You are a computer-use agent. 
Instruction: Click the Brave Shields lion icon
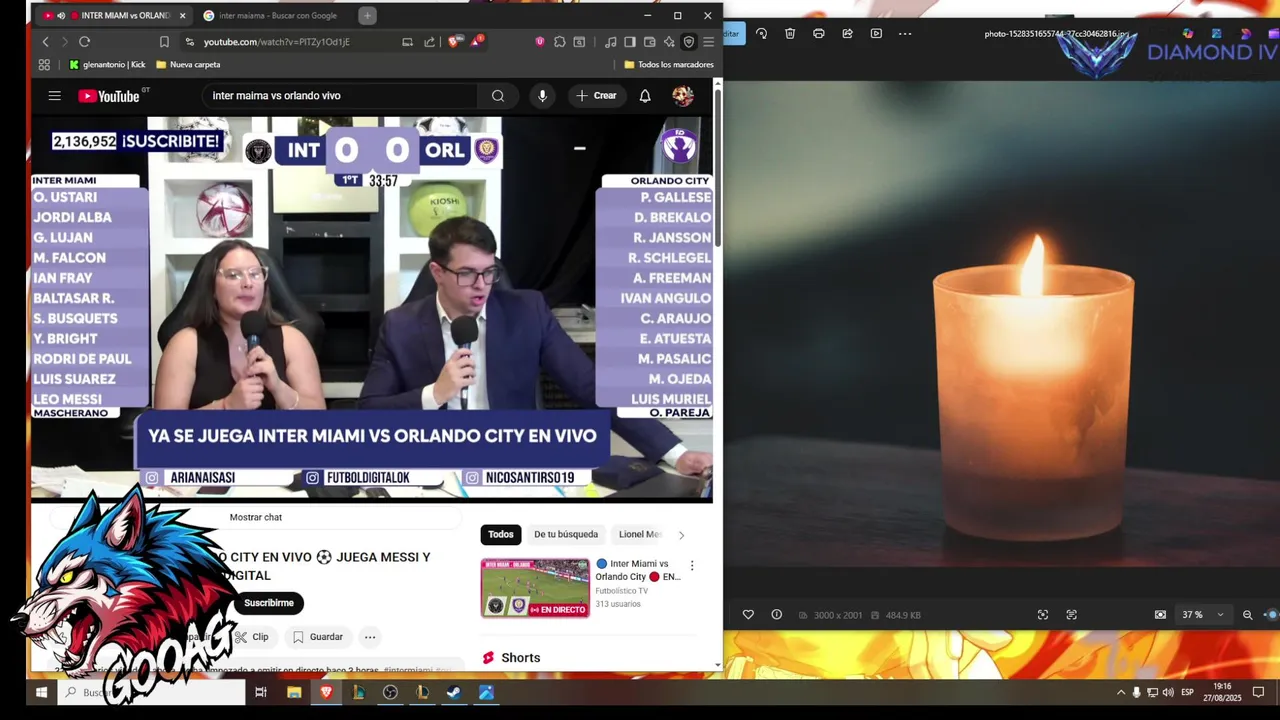tap(455, 42)
